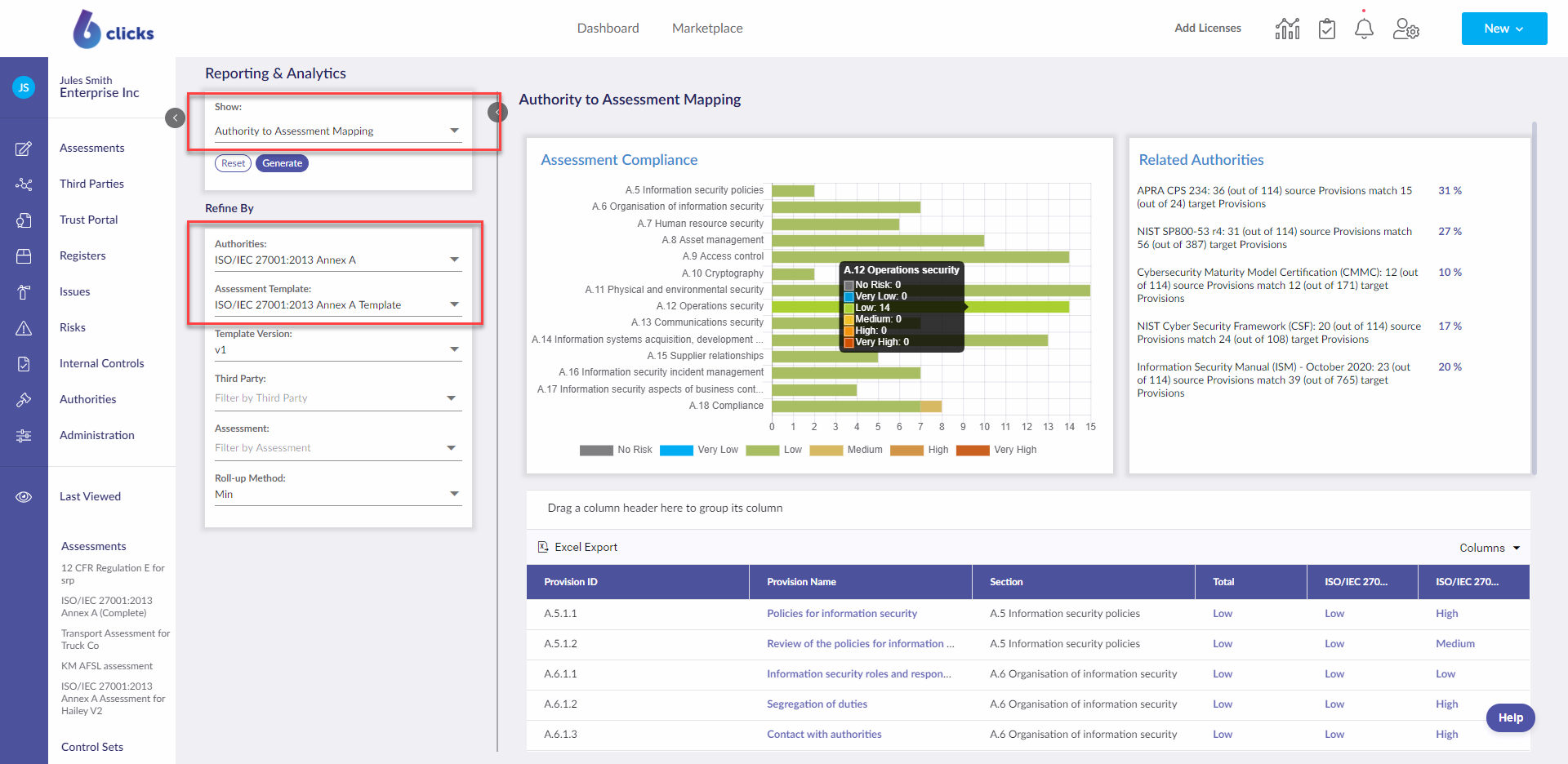This screenshot has width=1568, height=764.
Task: Open the Filter by Third Party dropdown
Action: tap(338, 398)
